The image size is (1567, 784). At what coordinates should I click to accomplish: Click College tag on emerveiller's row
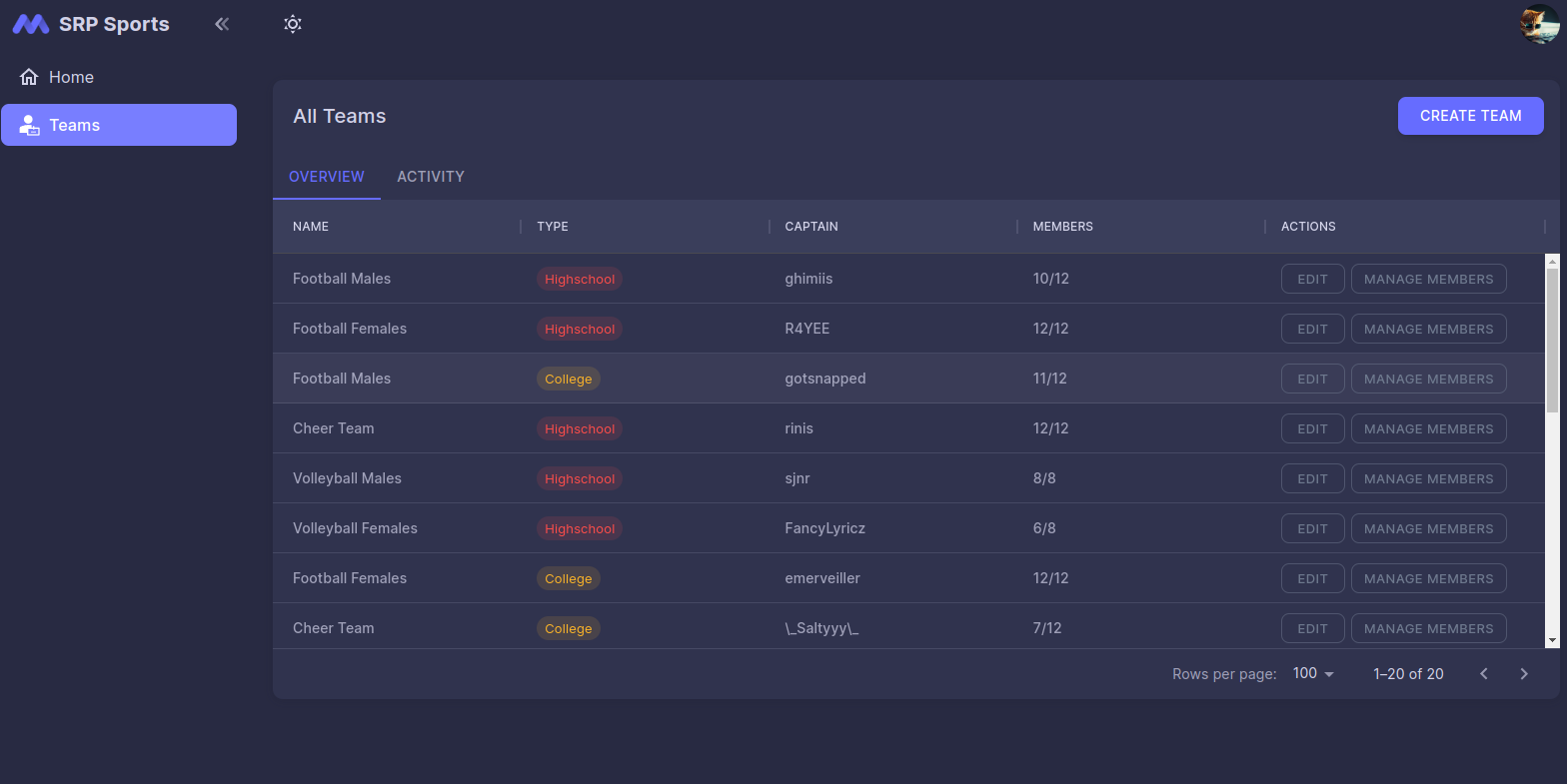click(x=568, y=579)
